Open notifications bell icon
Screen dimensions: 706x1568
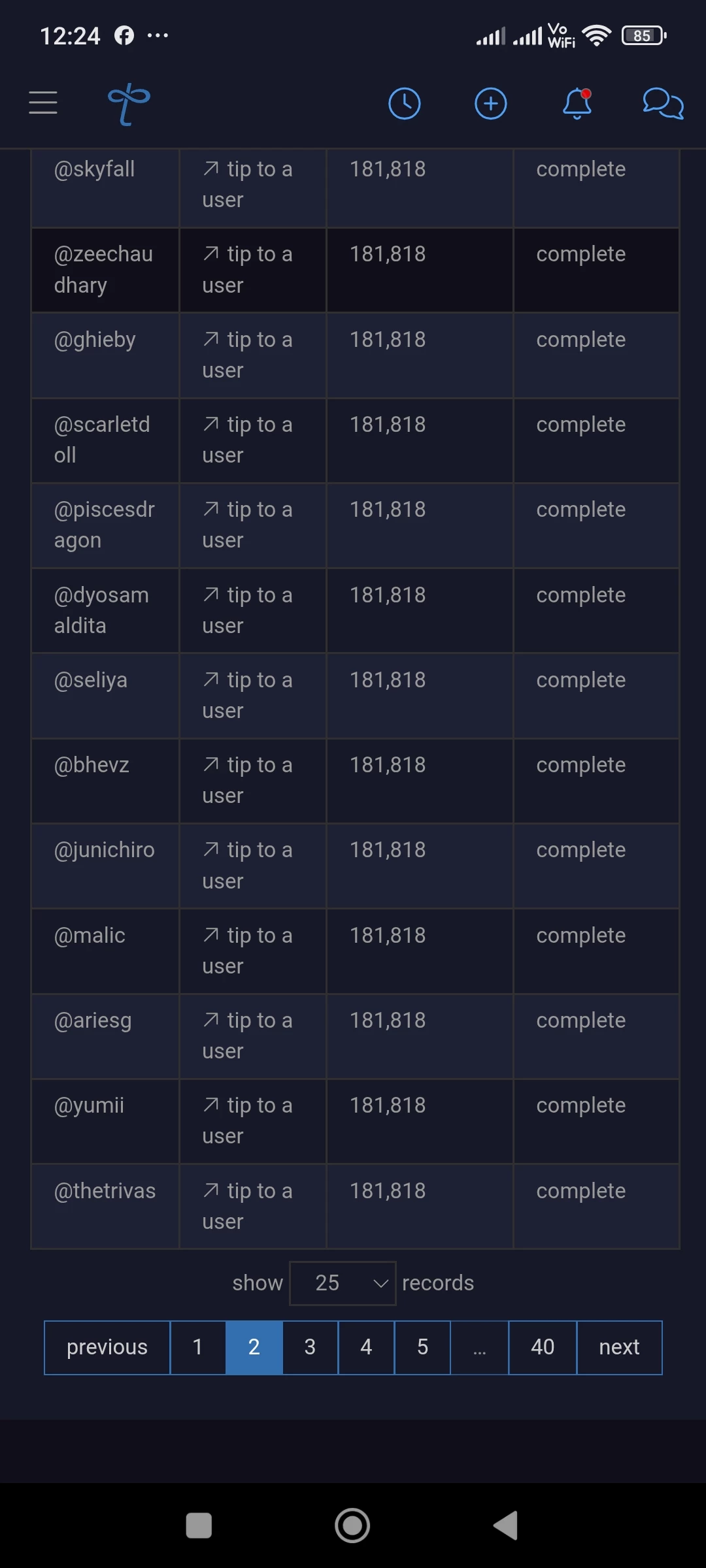577,104
